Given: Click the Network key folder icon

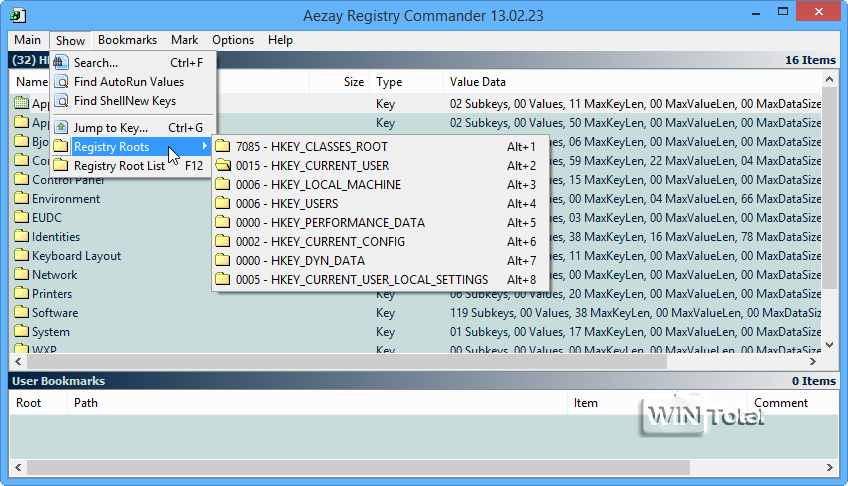Looking at the screenshot, I should coord(22,274).
